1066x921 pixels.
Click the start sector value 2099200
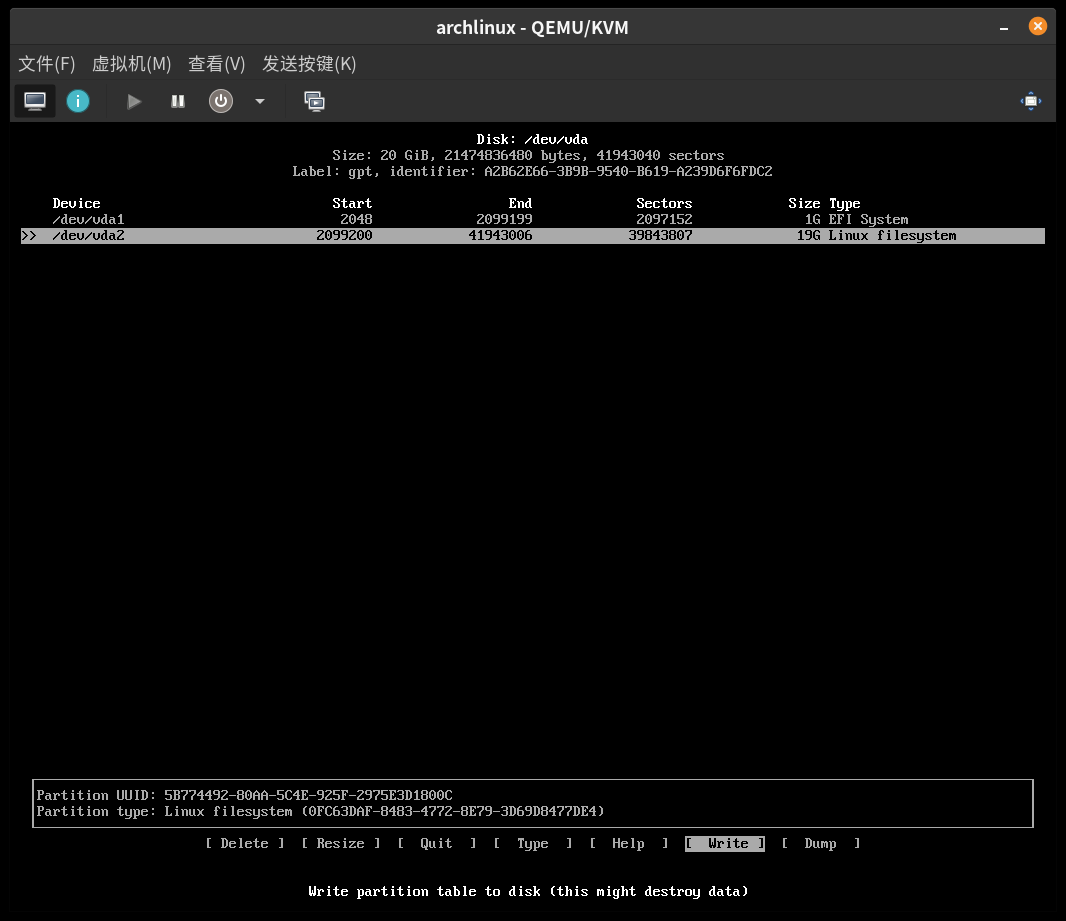point(344,236)
